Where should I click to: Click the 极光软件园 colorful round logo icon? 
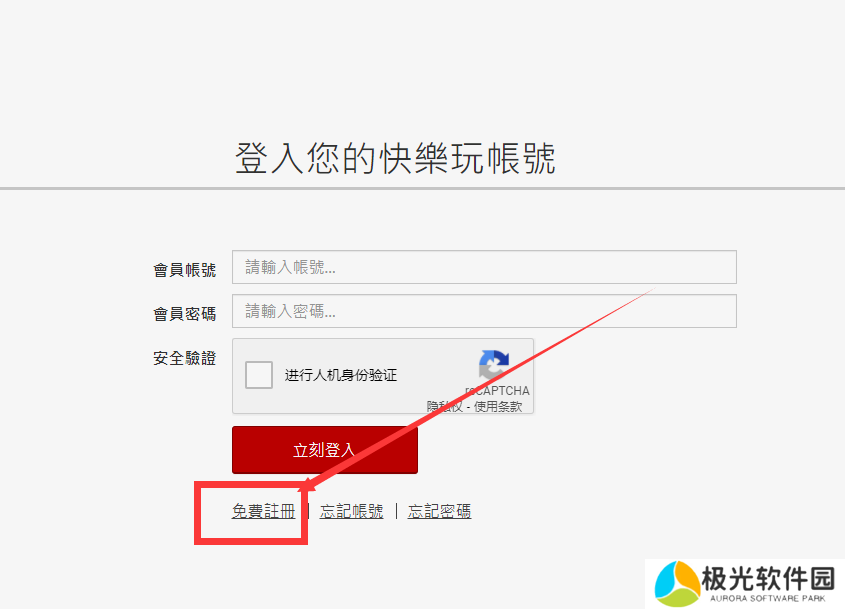pos(677,584)
